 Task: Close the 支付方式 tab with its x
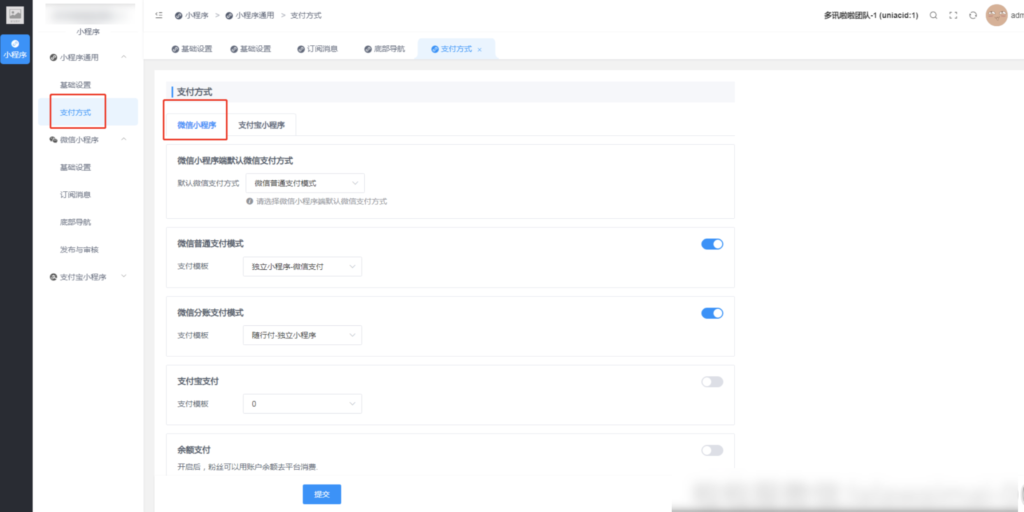479,50
